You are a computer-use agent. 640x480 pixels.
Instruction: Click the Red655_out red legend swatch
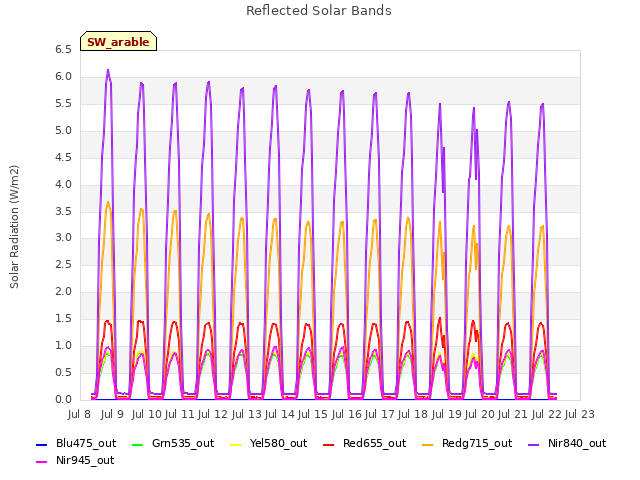(329, 444)
